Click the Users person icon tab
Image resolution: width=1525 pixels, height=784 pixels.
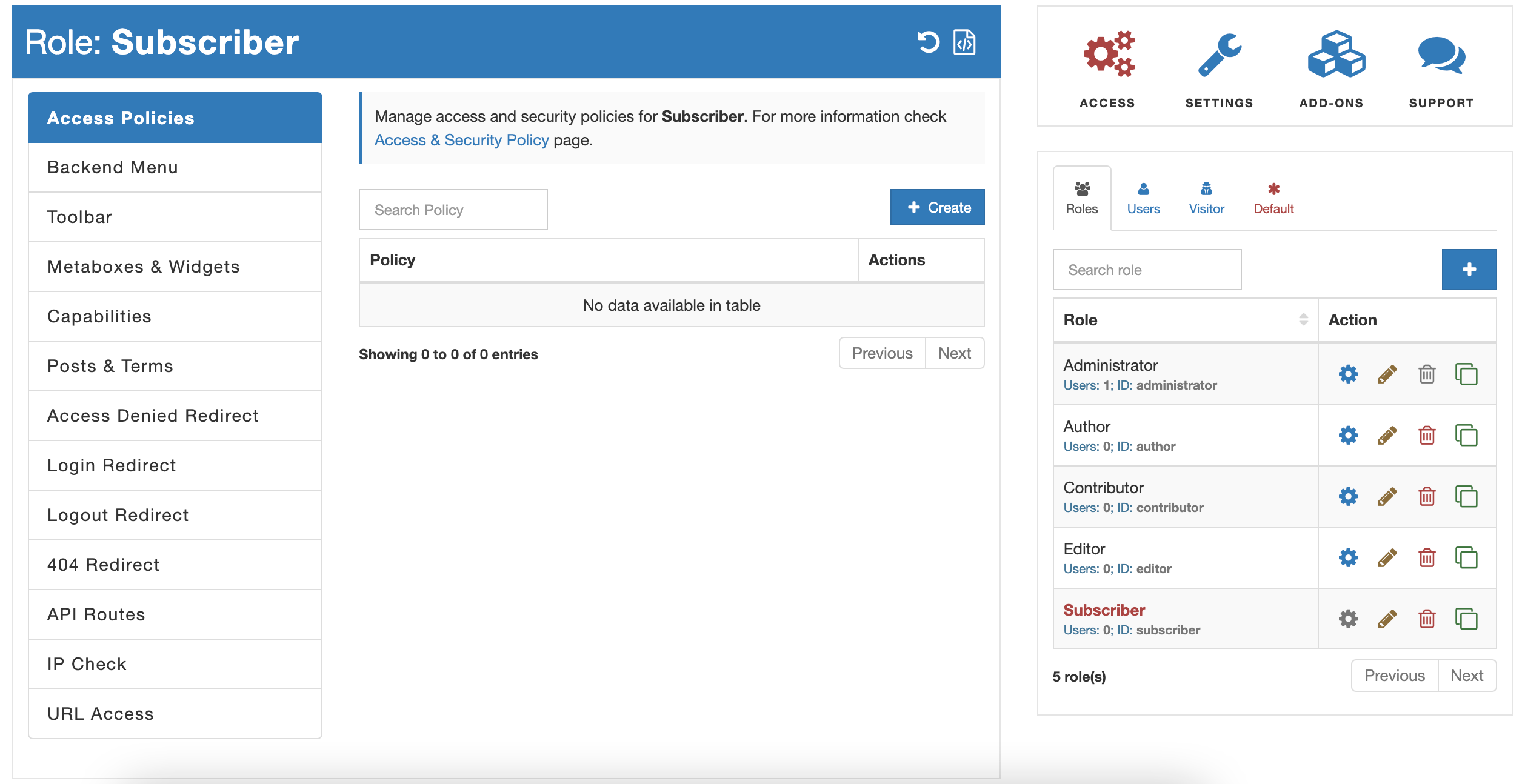pyautogui.click(x=1144, y=198)
